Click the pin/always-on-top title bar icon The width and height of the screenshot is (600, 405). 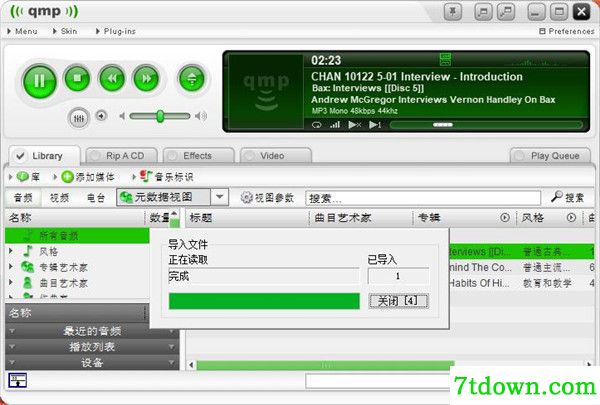click(x=453, y=12)
